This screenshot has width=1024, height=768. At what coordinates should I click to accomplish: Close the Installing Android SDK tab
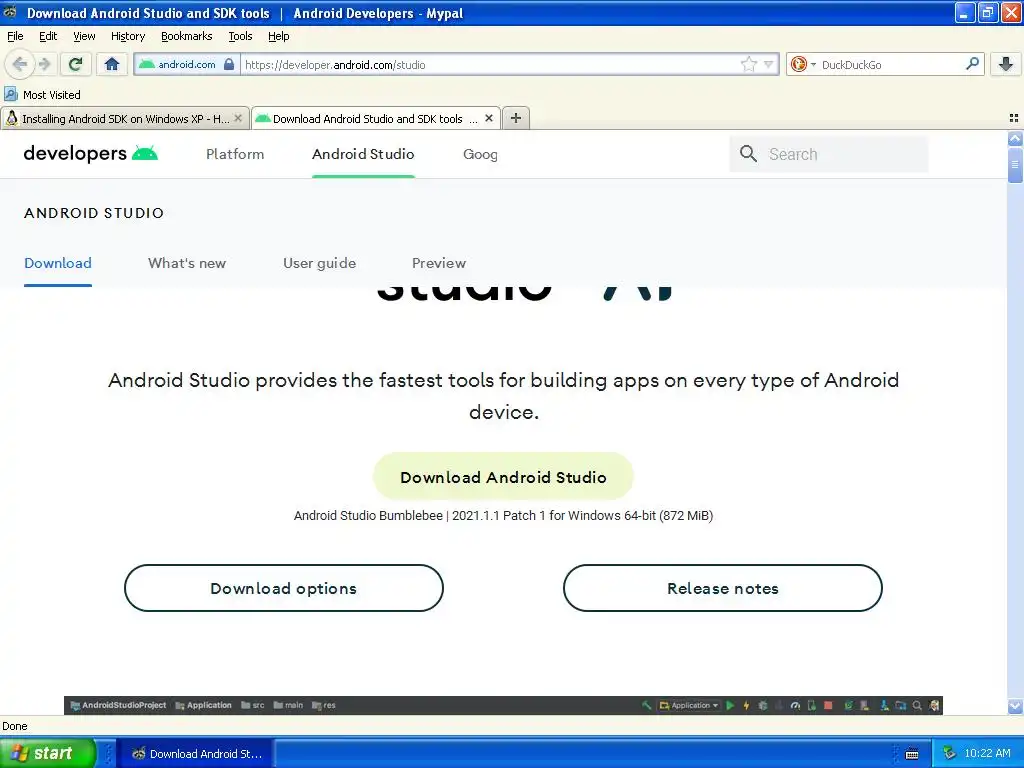pos(238,118)
